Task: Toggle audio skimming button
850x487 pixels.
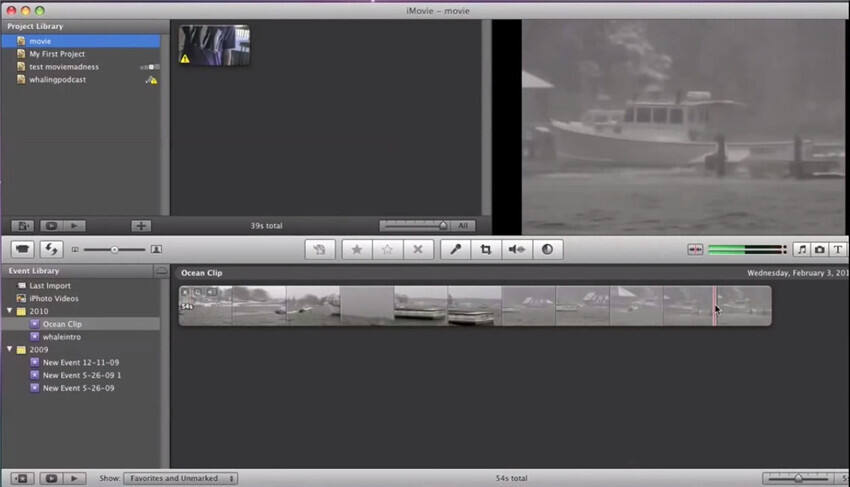Action: click(695, 249)
